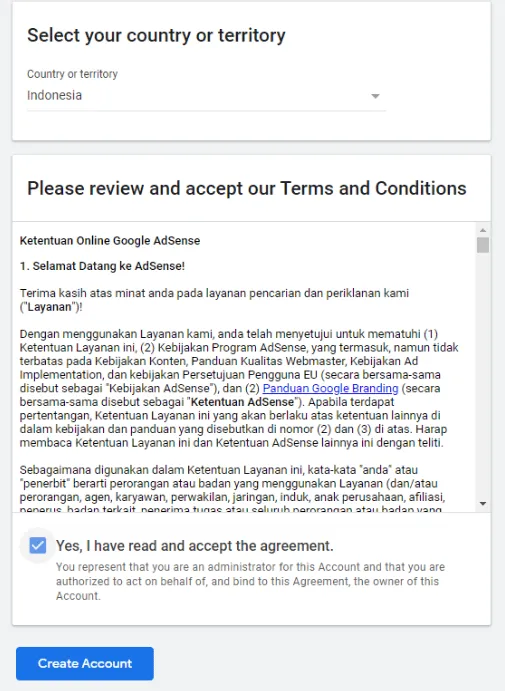The width and height of the screenshot is (505, 691).
Task: Click the 'Yes, I have read and accept the agreement.' label
Action: 194,546
